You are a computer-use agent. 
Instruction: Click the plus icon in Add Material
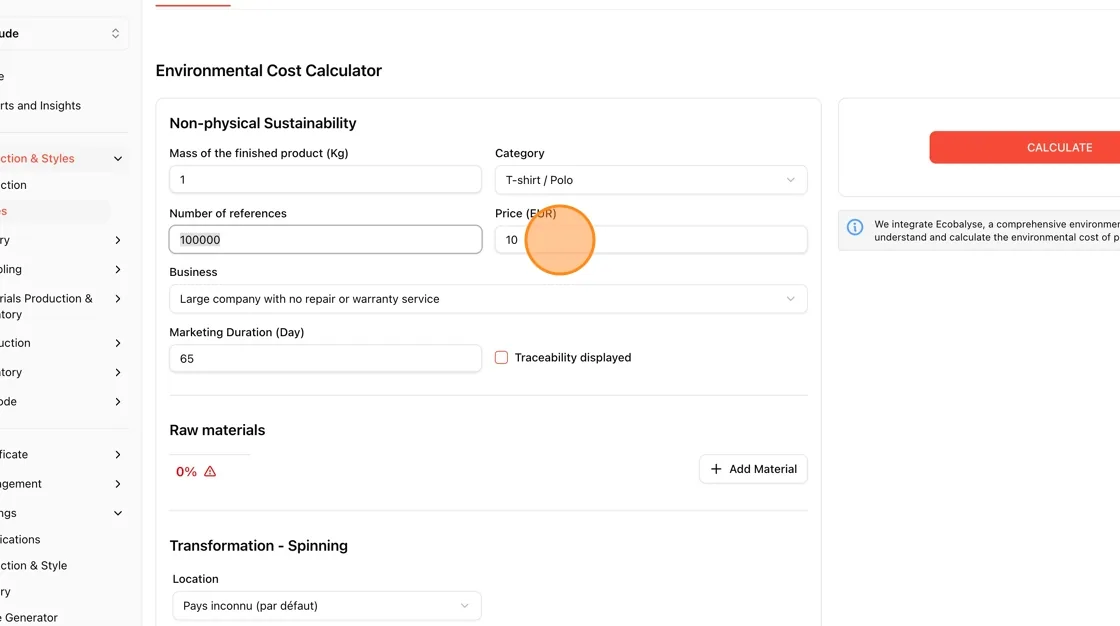[x=716, y=469]
